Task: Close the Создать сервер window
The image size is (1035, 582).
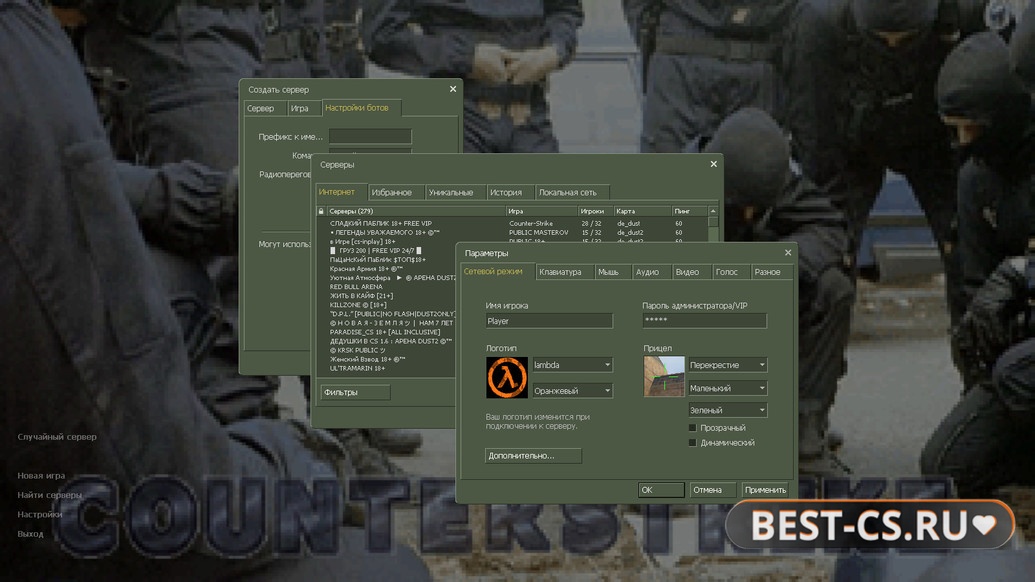Action: 453,89
